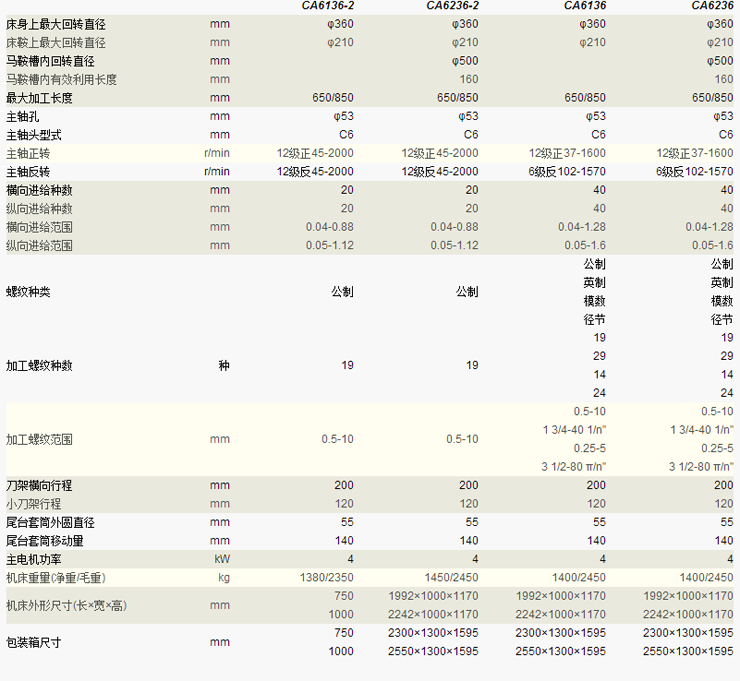Click 1 3/4-40 1/n" under CA6136
The height and width of the screenshot is (681, 740).
click(x=574, y=430)
